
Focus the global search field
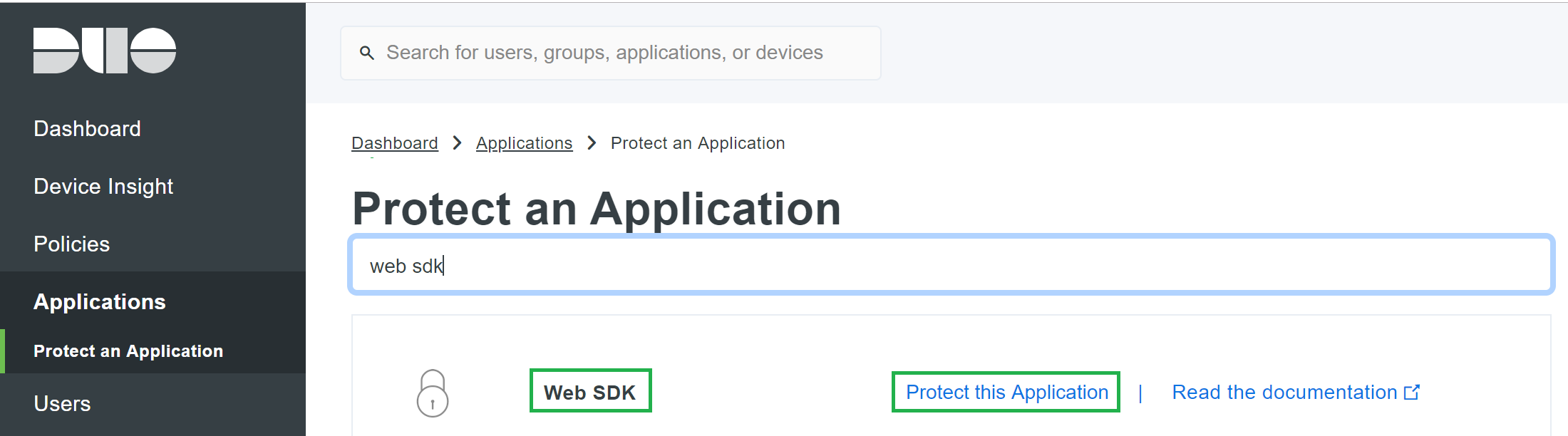[611, 53]
